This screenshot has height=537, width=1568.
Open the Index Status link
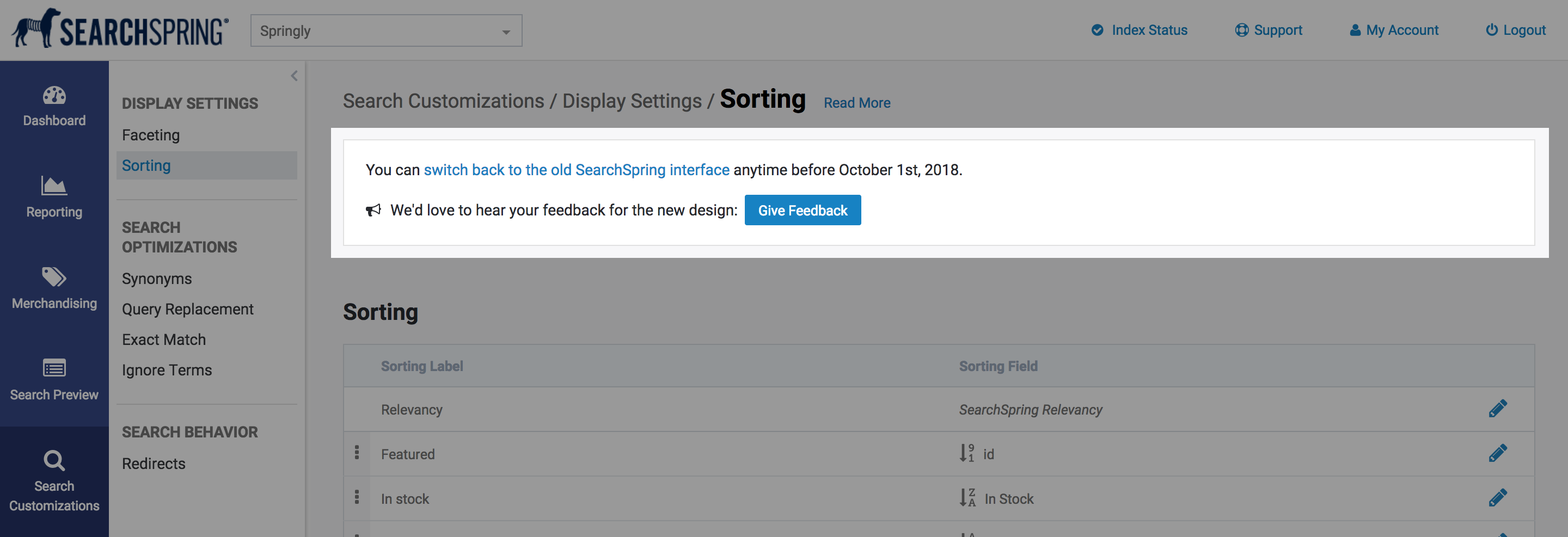coord(1149,30)
